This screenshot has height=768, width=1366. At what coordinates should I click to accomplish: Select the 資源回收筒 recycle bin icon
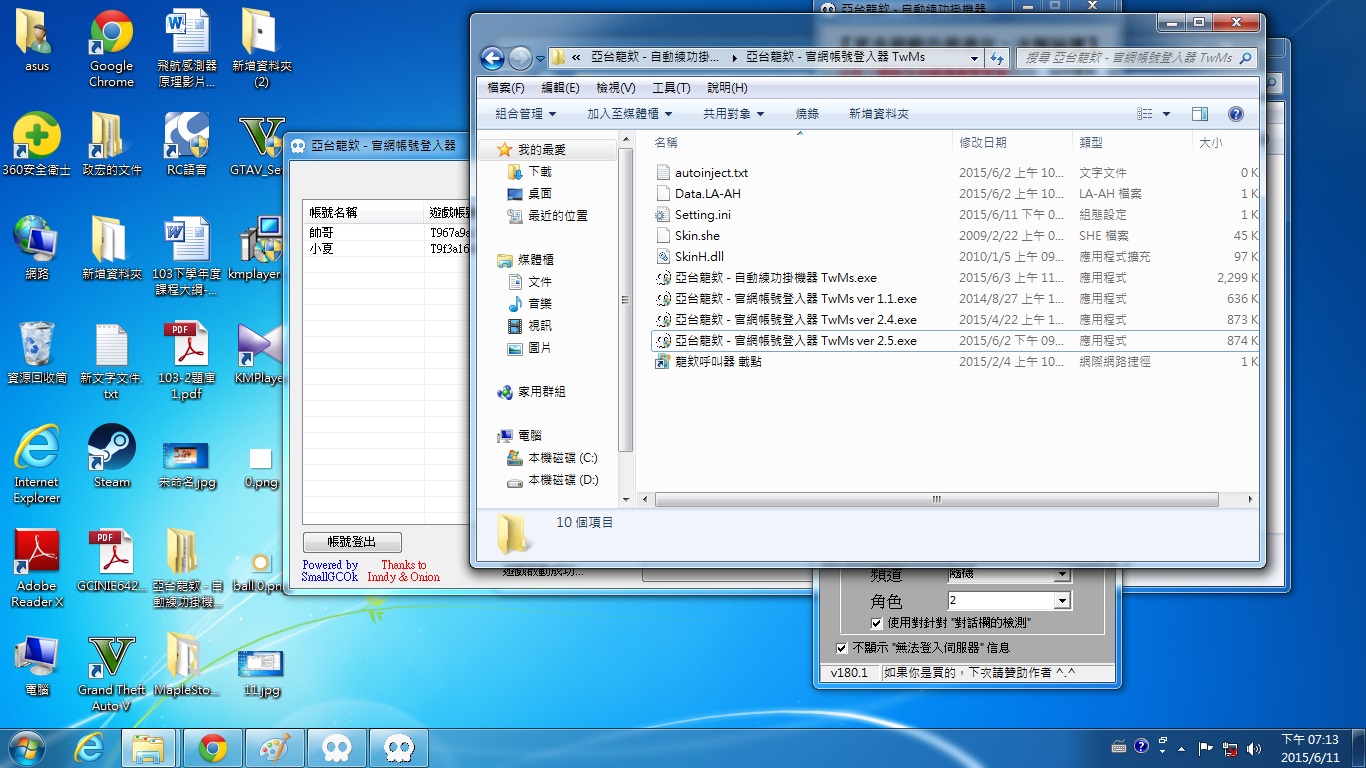pos(37,352)
